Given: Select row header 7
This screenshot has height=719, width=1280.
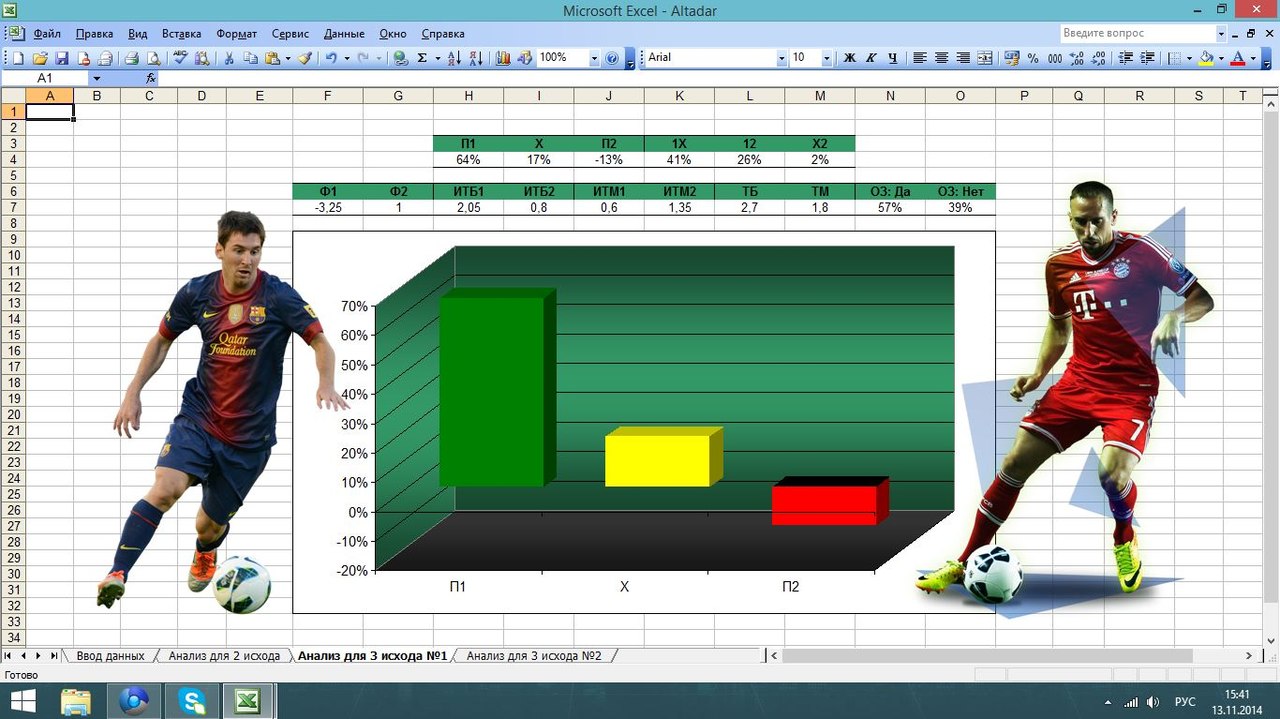Looking at the screenshot, I should [x=13, y=208].
